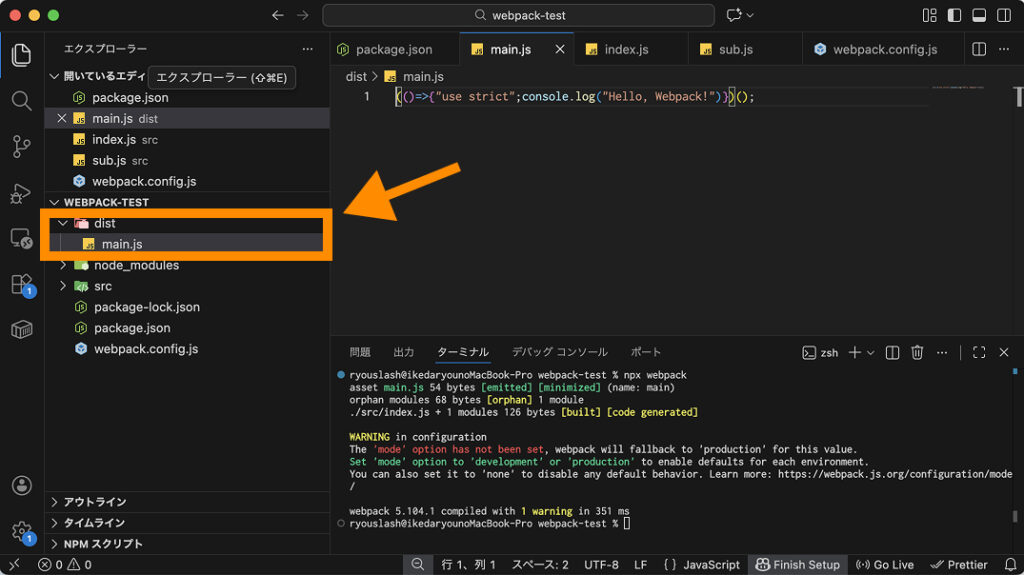Screen dimensions: 1024x575
Task: Maximize the terminal panel size
Action: coord(979,352)
